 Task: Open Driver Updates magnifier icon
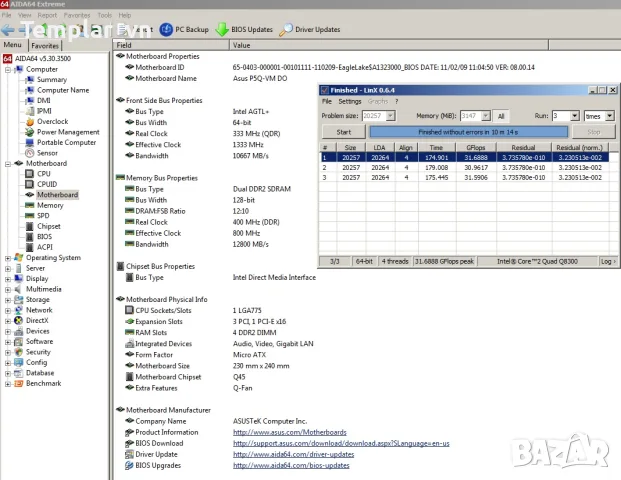[286, 29]
